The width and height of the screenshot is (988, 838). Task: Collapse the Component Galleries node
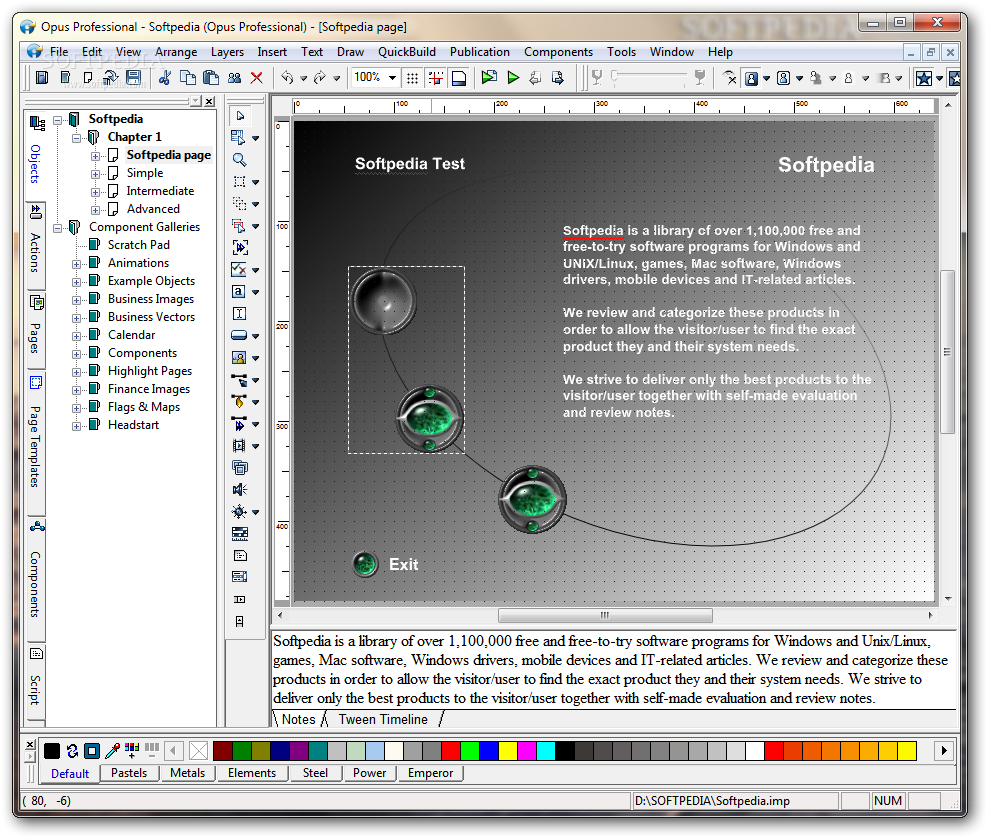click(57, 227)
